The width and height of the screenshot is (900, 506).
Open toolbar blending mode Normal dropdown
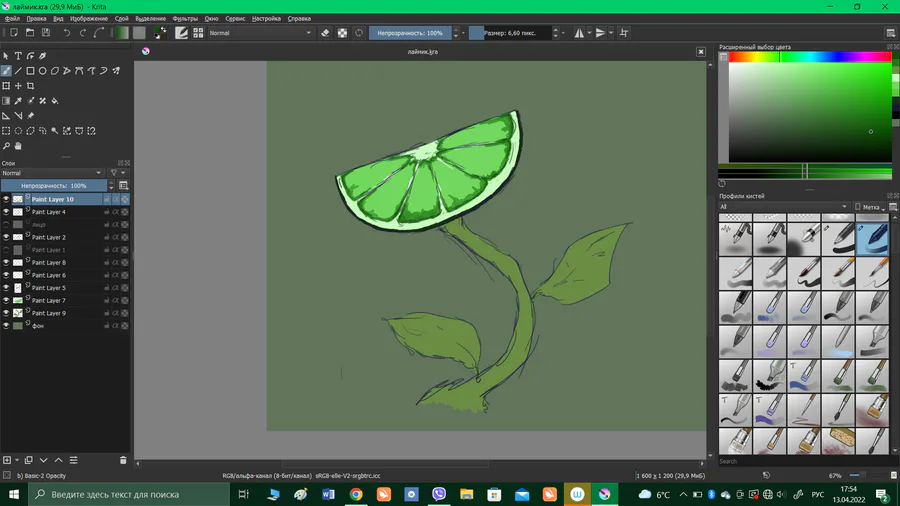click(260, 33)
